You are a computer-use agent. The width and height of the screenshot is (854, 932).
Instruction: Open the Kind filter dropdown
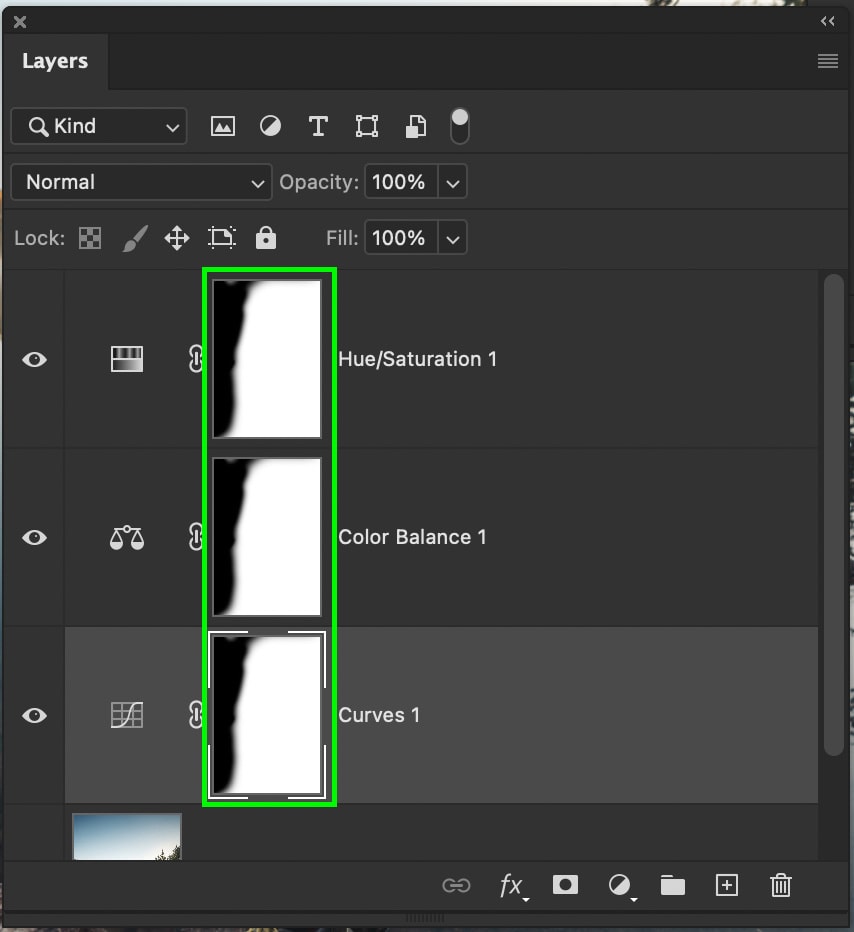(99, 126)
